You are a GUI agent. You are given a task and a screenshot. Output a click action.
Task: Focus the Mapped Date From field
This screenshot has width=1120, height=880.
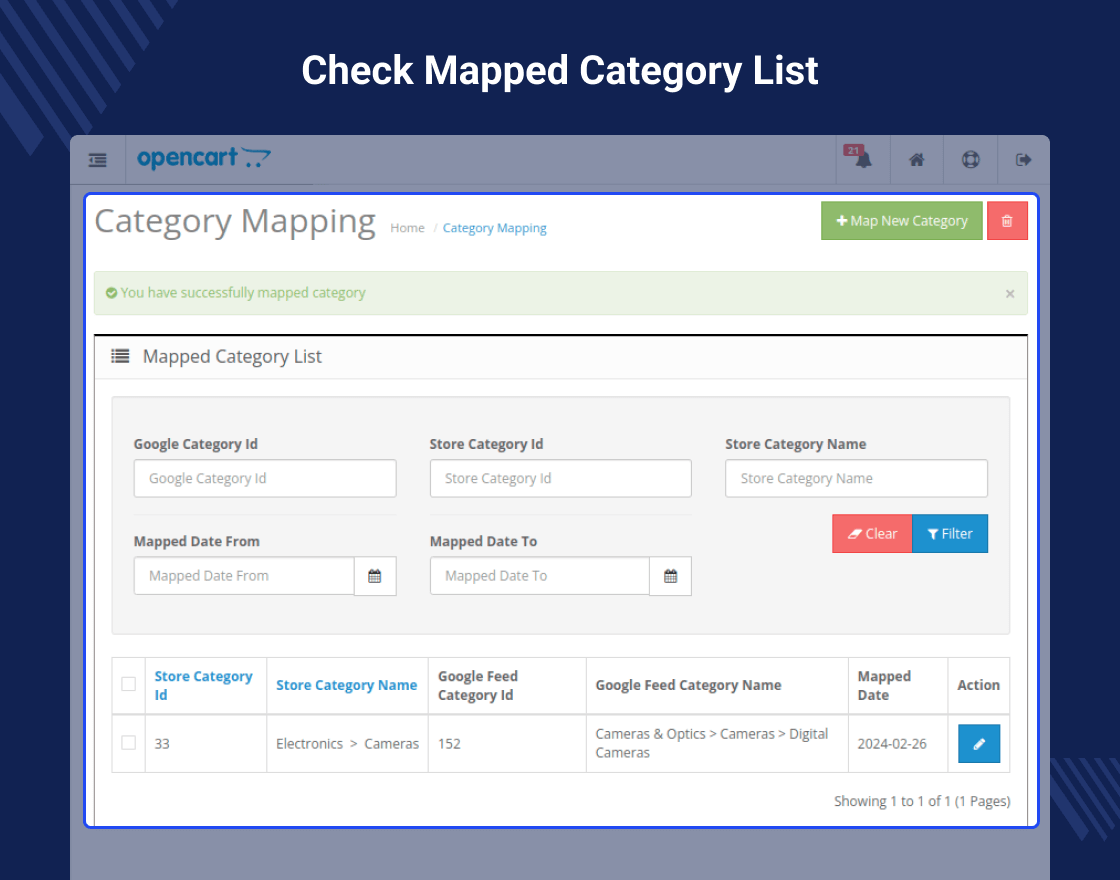point(244,576)
